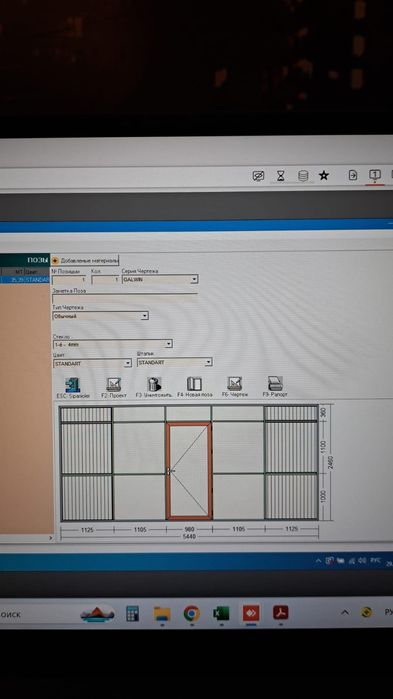Viewport: 393px width, 699px height.
Task: Click the ESC exit door icon
Action: coord(72,384)
